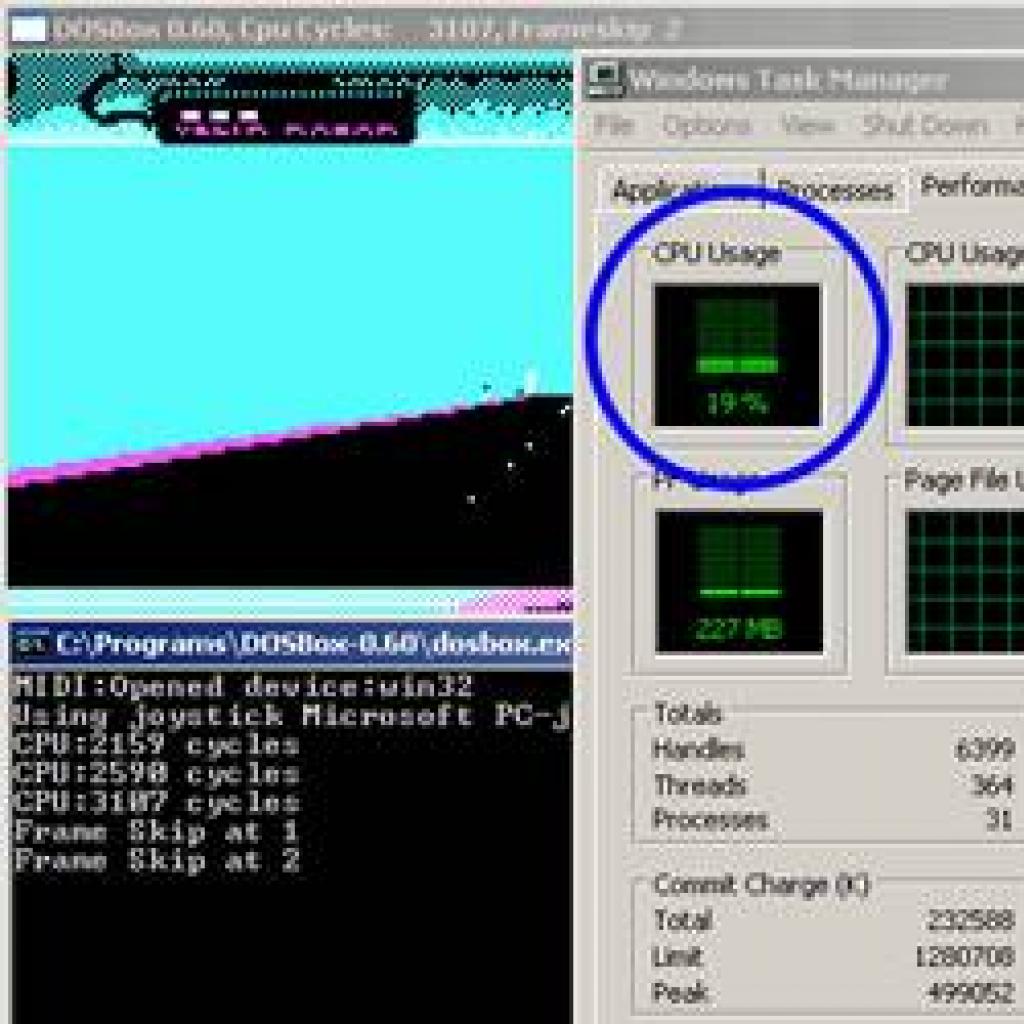Open the Options menu in Task Manager
Image resolution: width=1024 pixels, height=1024 pixels.
705,125
